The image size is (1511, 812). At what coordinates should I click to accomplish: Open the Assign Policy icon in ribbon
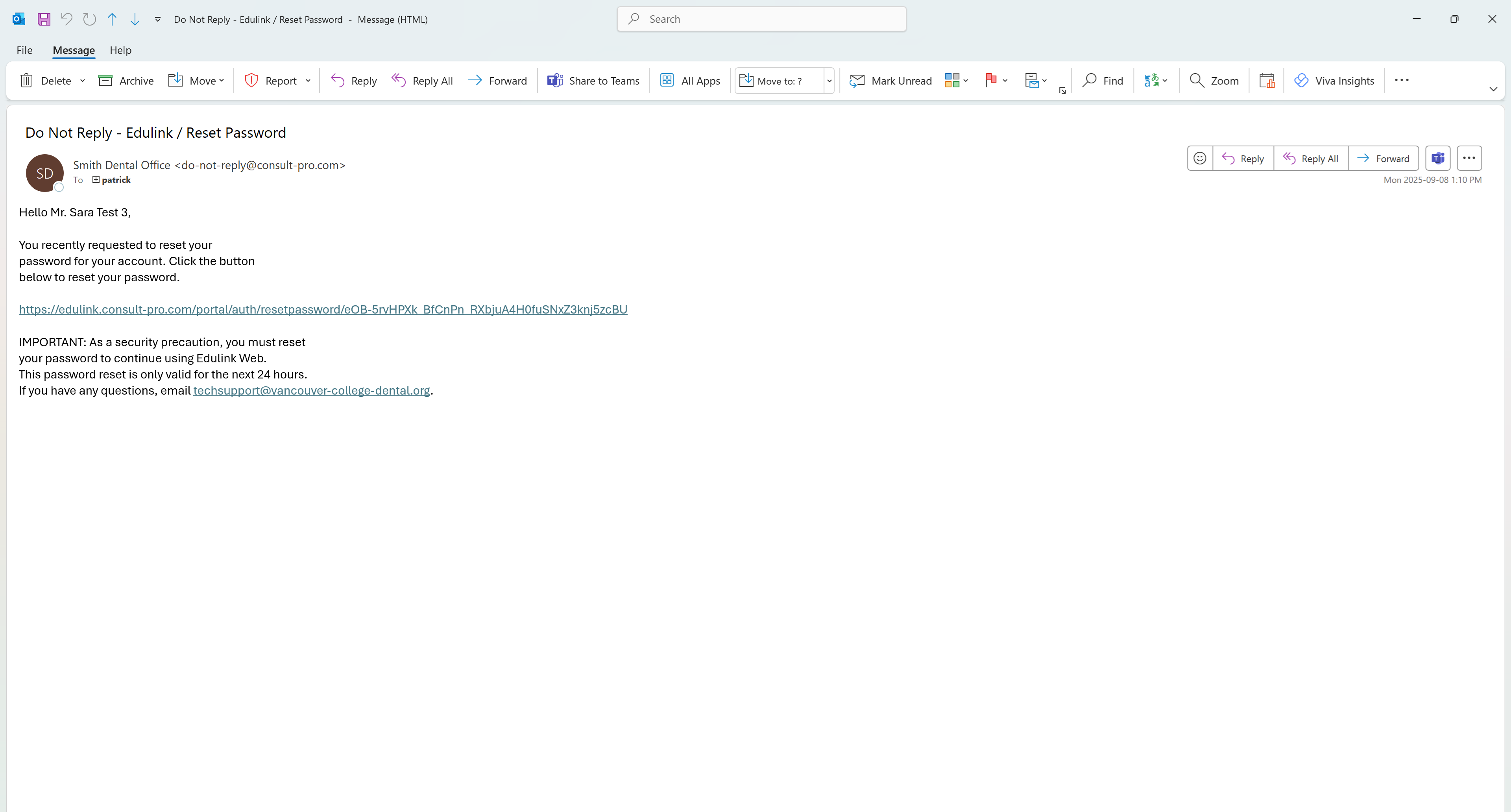1036,80
